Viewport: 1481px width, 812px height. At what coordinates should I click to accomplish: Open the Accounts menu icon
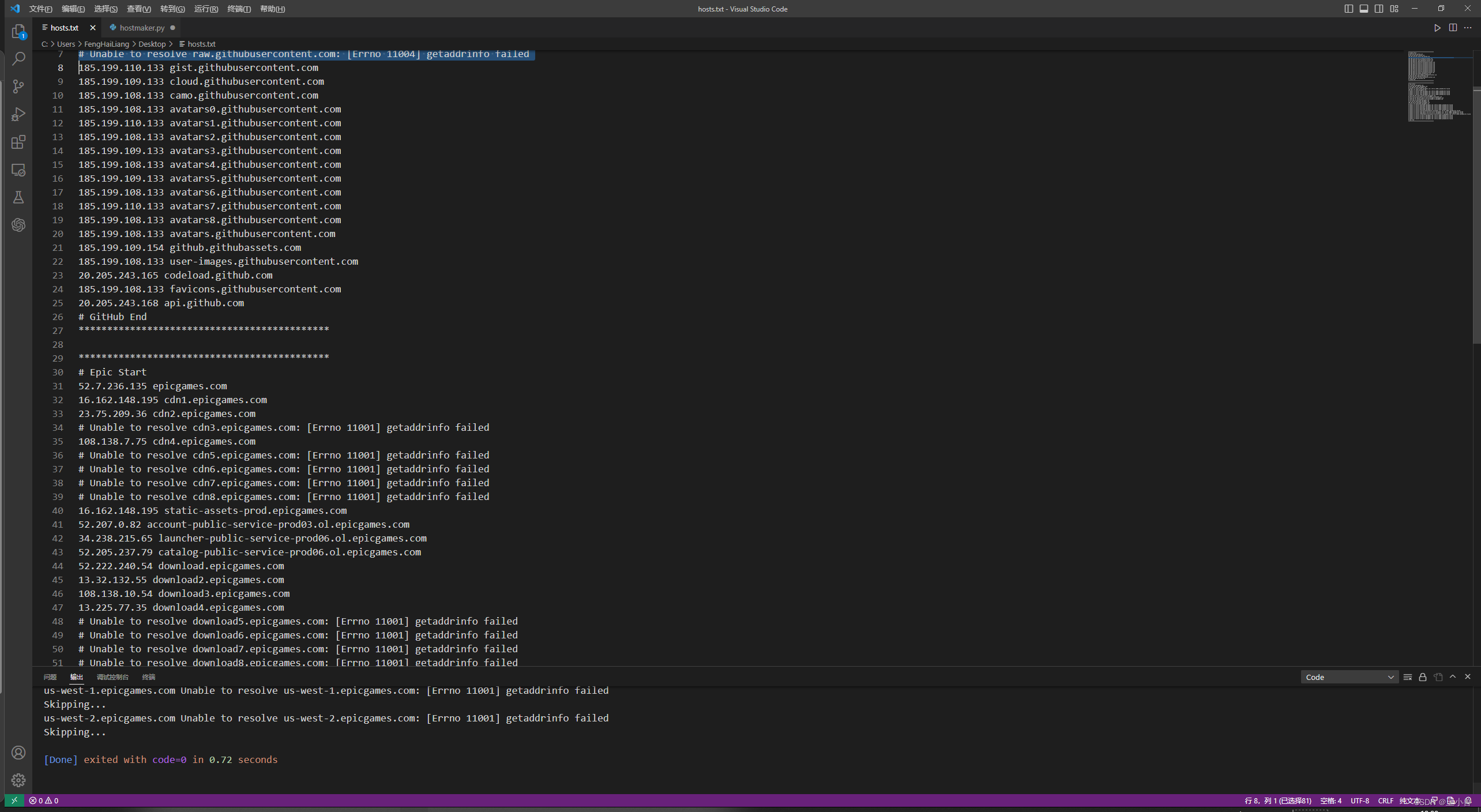(x=18, y=753)
